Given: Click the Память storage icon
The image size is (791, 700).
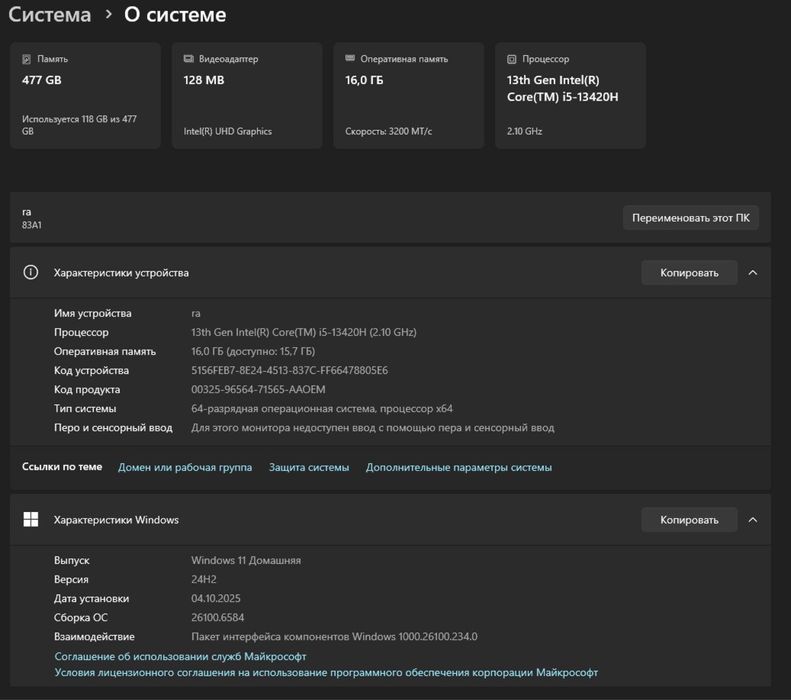Looking at the screenshot, I should 26,59.
